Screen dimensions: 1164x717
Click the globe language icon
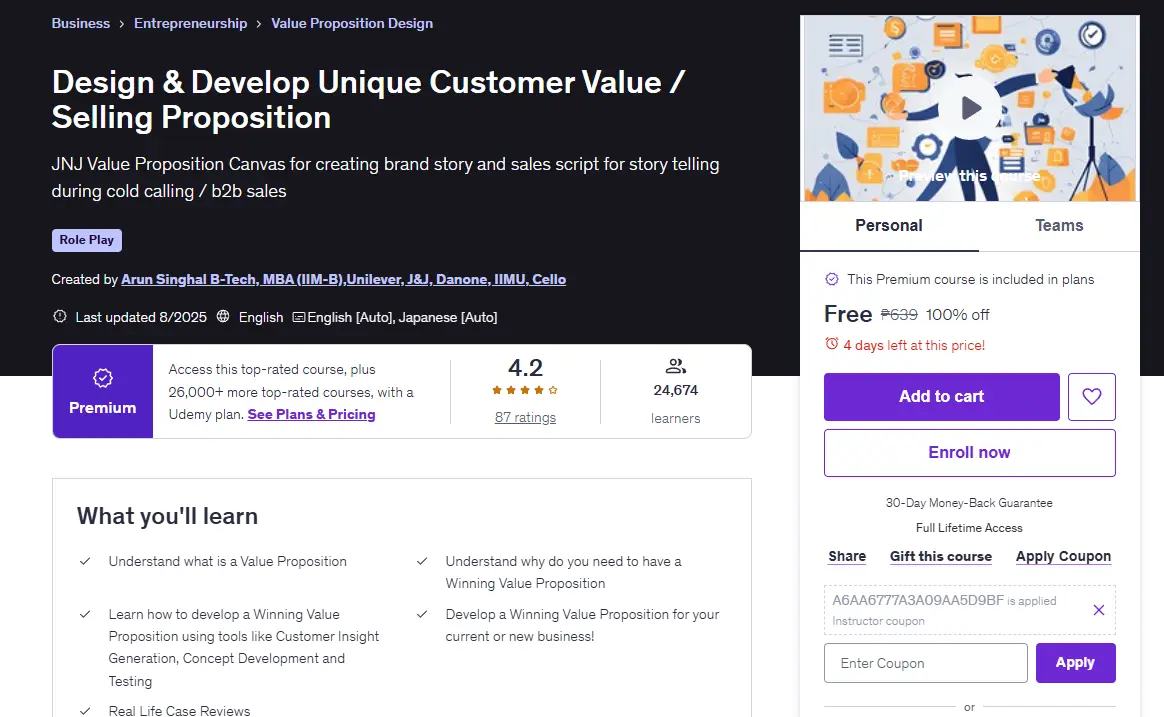pos(223,316)
